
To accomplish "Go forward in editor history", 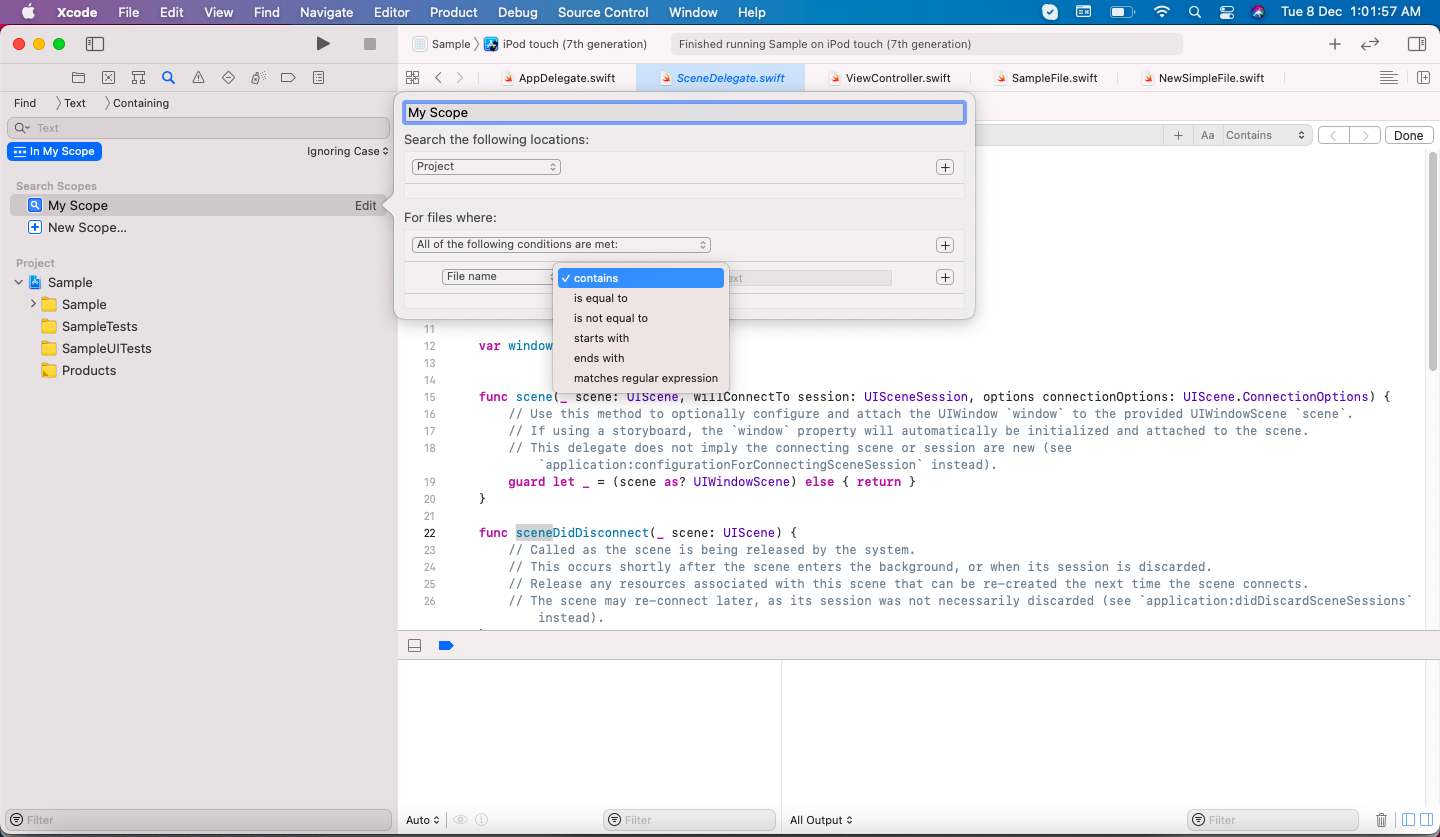I will [x=460, y=78].
